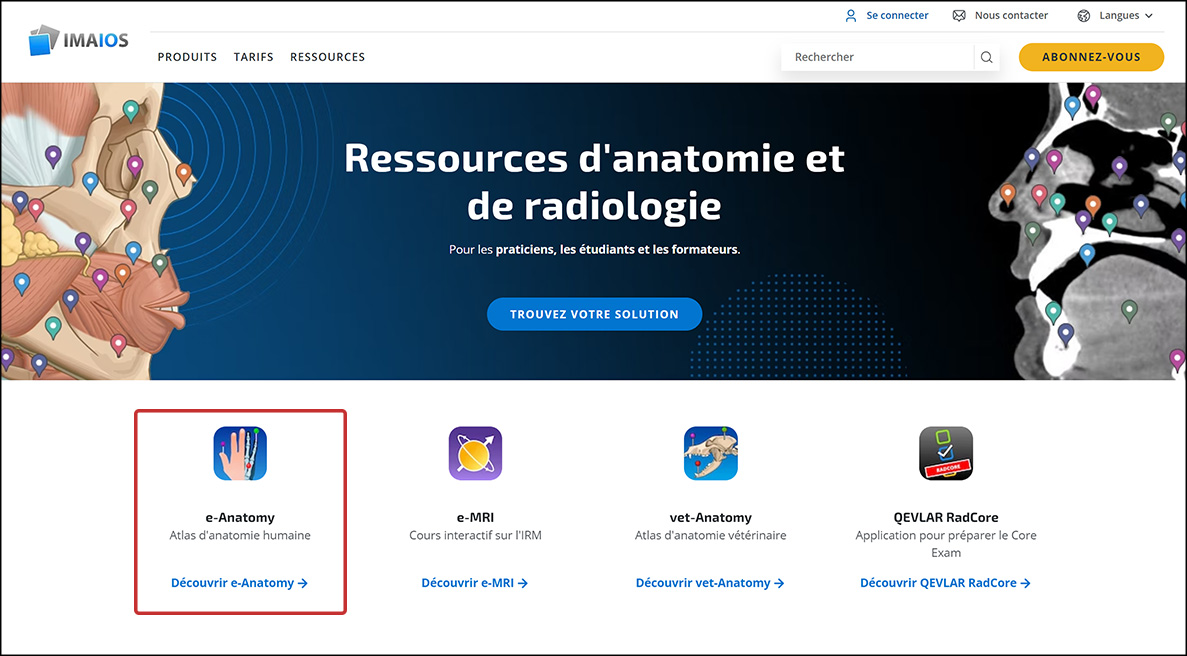This screenshot has height=656, width=1187.
Task: Click the globe icon beside Langues
Action: pos(1084,15)
